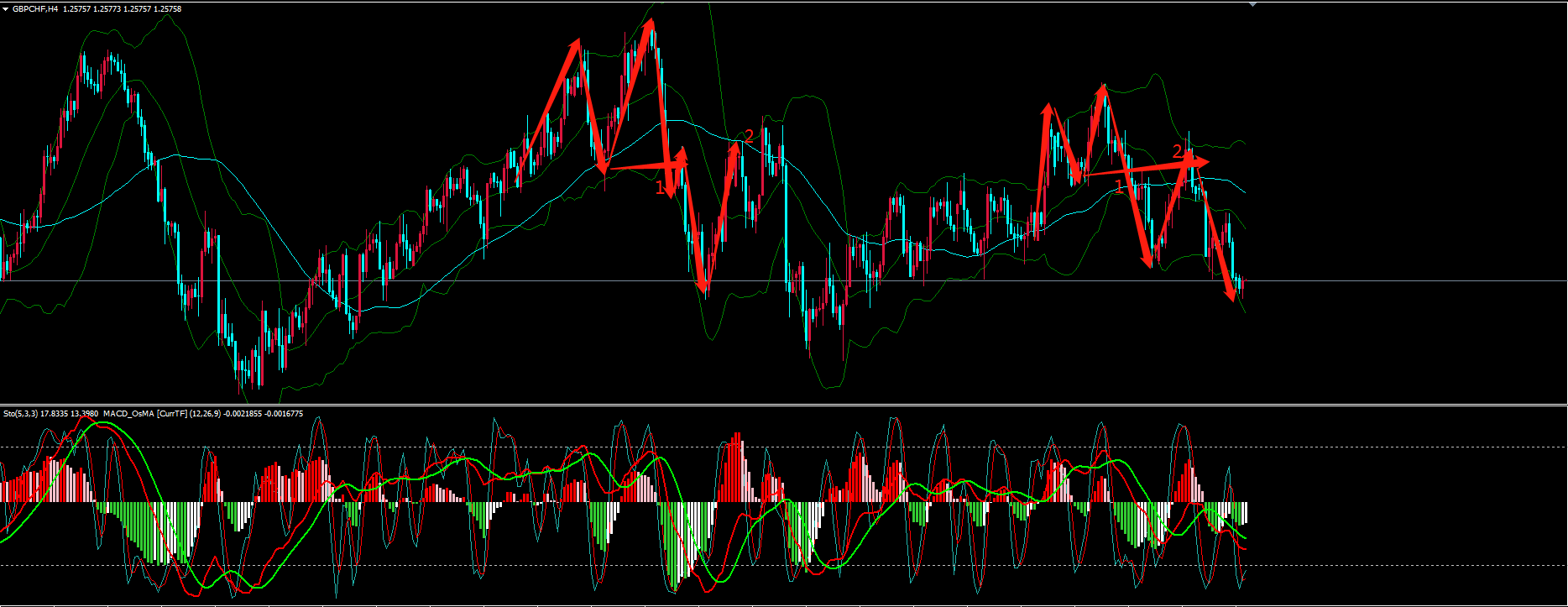Select upper dashed level in indicator window
The width and height of the screenshot is (1568, 607).
coord(1385,447)
